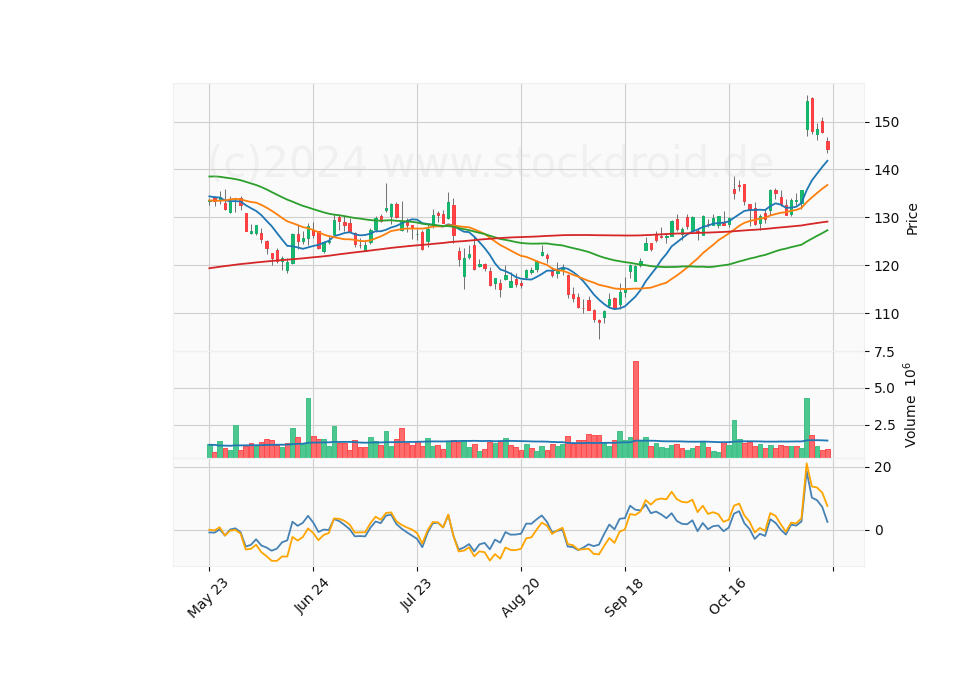Click the 110 price tick label
The image size is (960, 690).
(887, 314)
